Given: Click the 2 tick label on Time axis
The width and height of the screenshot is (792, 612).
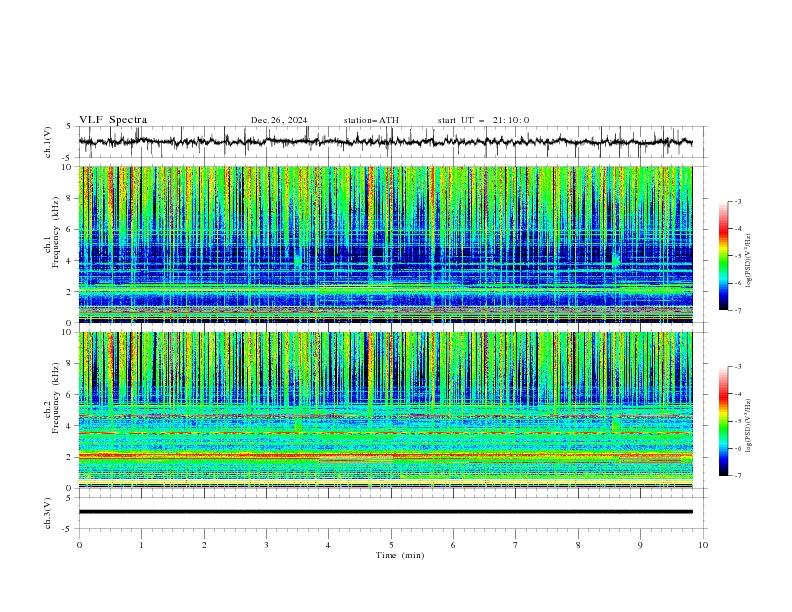Looking at the screenshot, I should 204,545.
